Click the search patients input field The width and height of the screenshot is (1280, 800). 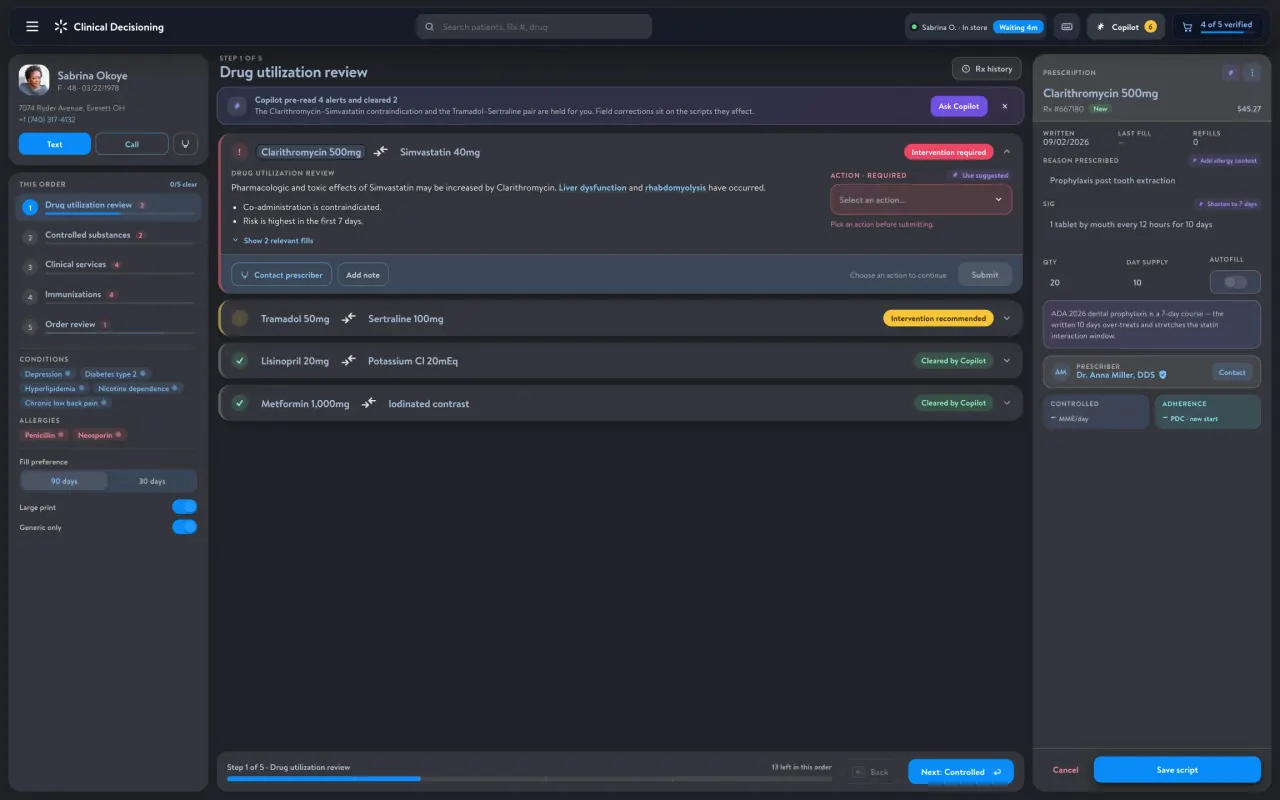pyautogui.click(x=534, y=27)
